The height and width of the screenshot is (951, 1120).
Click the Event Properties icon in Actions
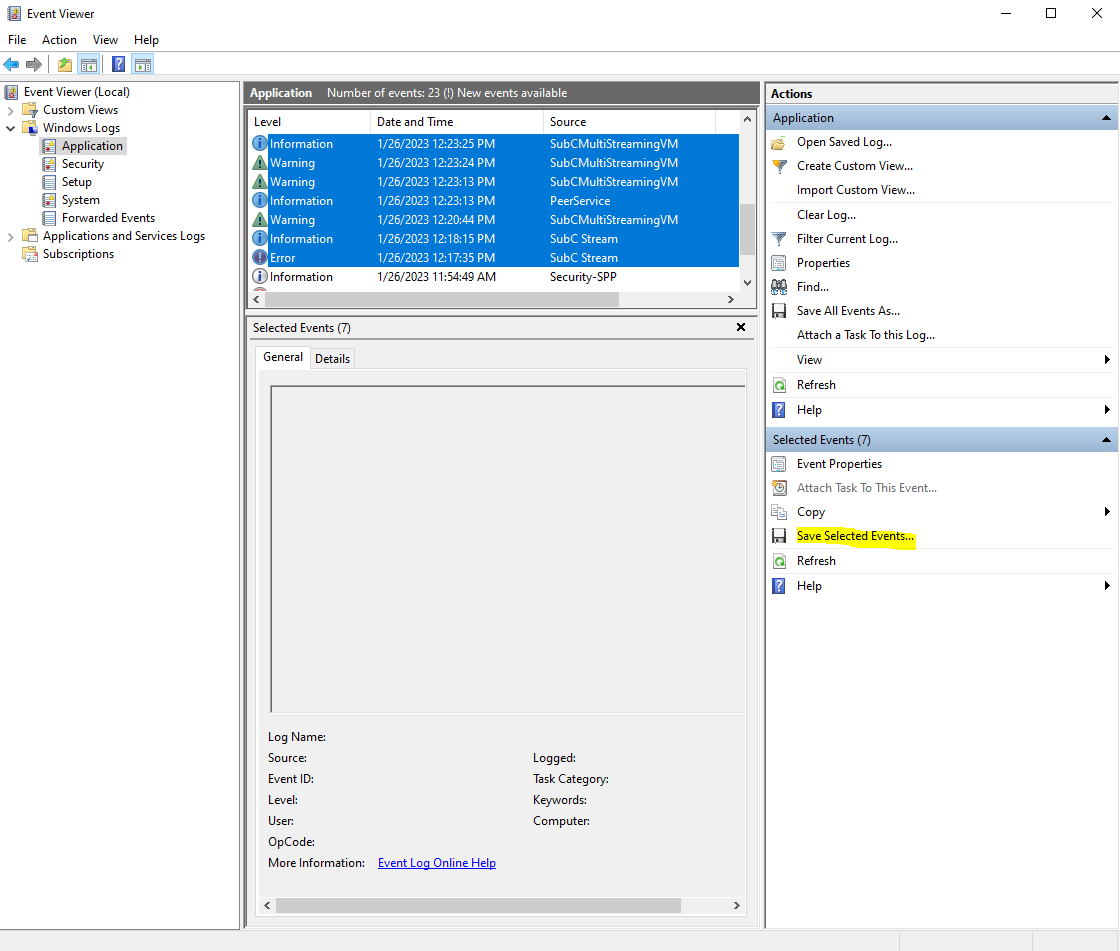(780, 464)
